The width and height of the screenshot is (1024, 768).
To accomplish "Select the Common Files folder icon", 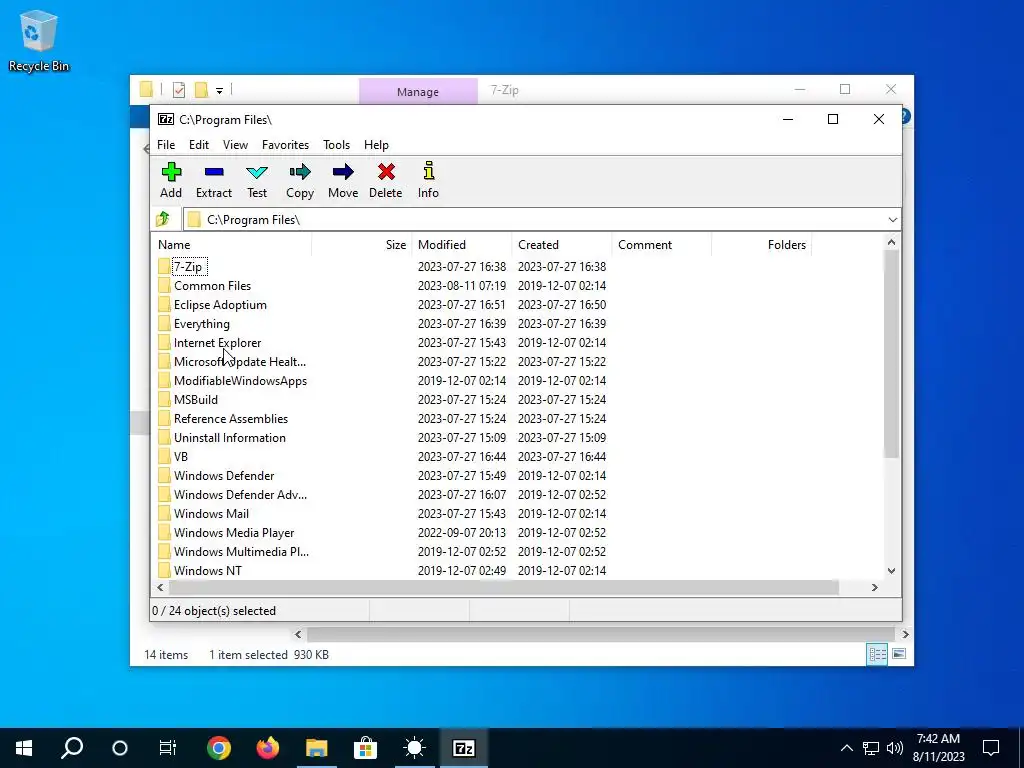I will [x=164, y=285].
